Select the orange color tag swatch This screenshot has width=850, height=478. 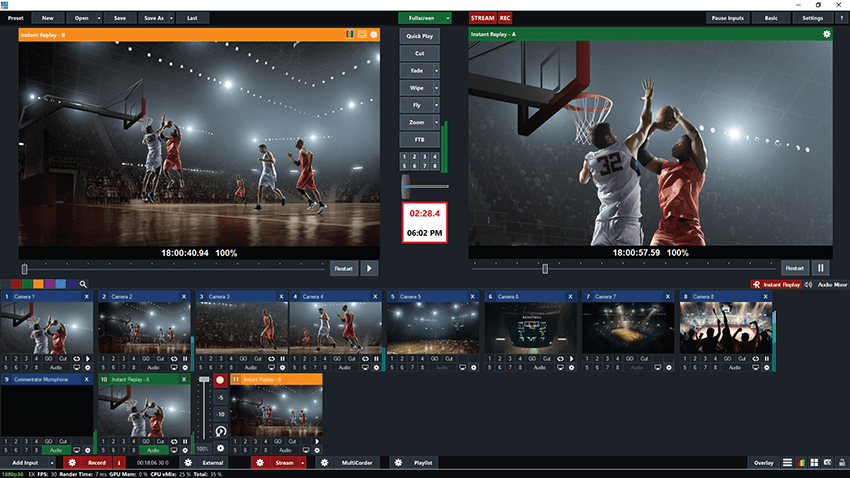38,284
